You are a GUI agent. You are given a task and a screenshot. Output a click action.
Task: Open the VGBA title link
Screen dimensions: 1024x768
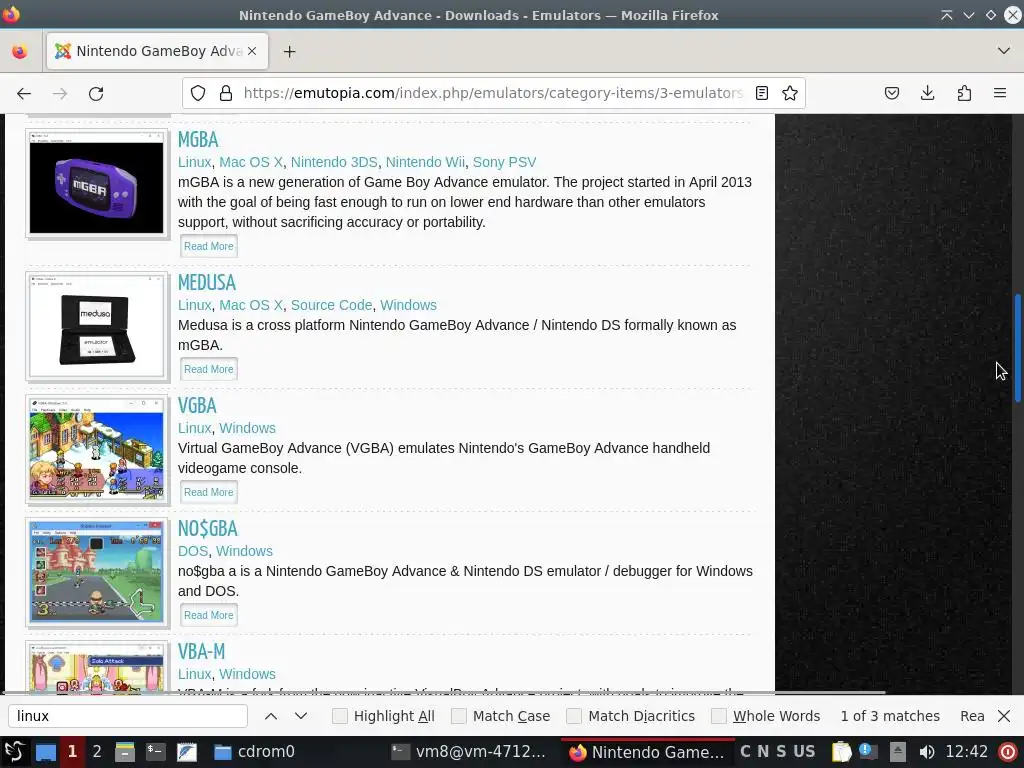[x=197, y=406]
